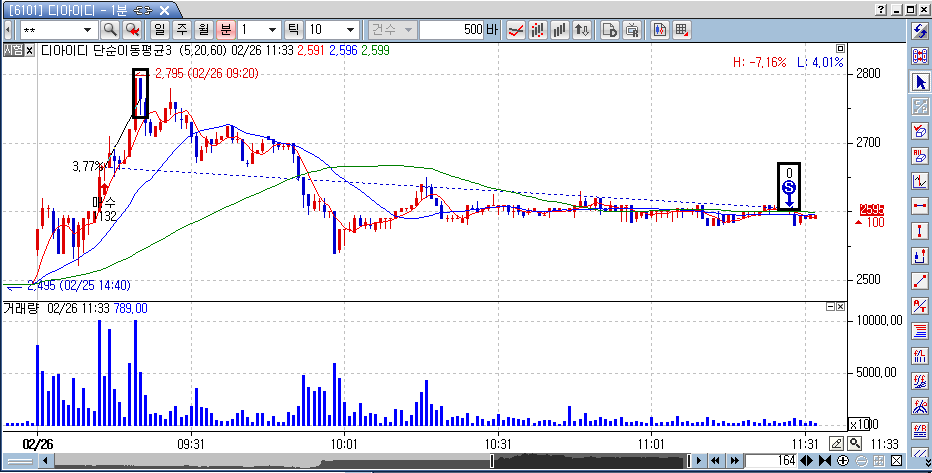The height and width of the screenshot is (473, 932).
Task: Open the tick interval dropdown showing 10
Action: coord(357,29)
